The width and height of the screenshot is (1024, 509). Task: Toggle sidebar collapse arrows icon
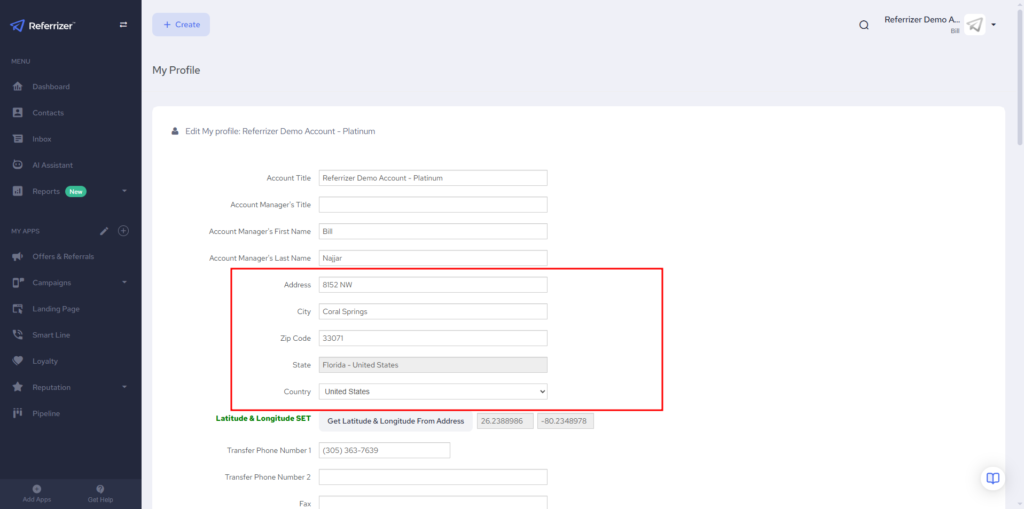123,25
